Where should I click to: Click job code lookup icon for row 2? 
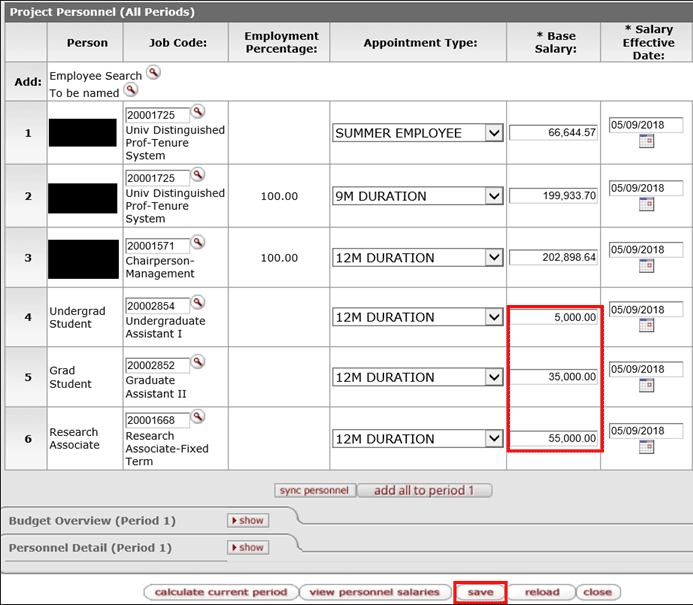[198, 175]
